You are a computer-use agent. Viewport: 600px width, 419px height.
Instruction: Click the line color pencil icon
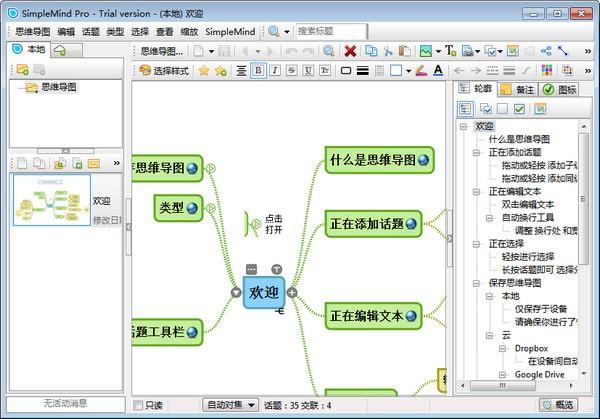click(421, 71)
